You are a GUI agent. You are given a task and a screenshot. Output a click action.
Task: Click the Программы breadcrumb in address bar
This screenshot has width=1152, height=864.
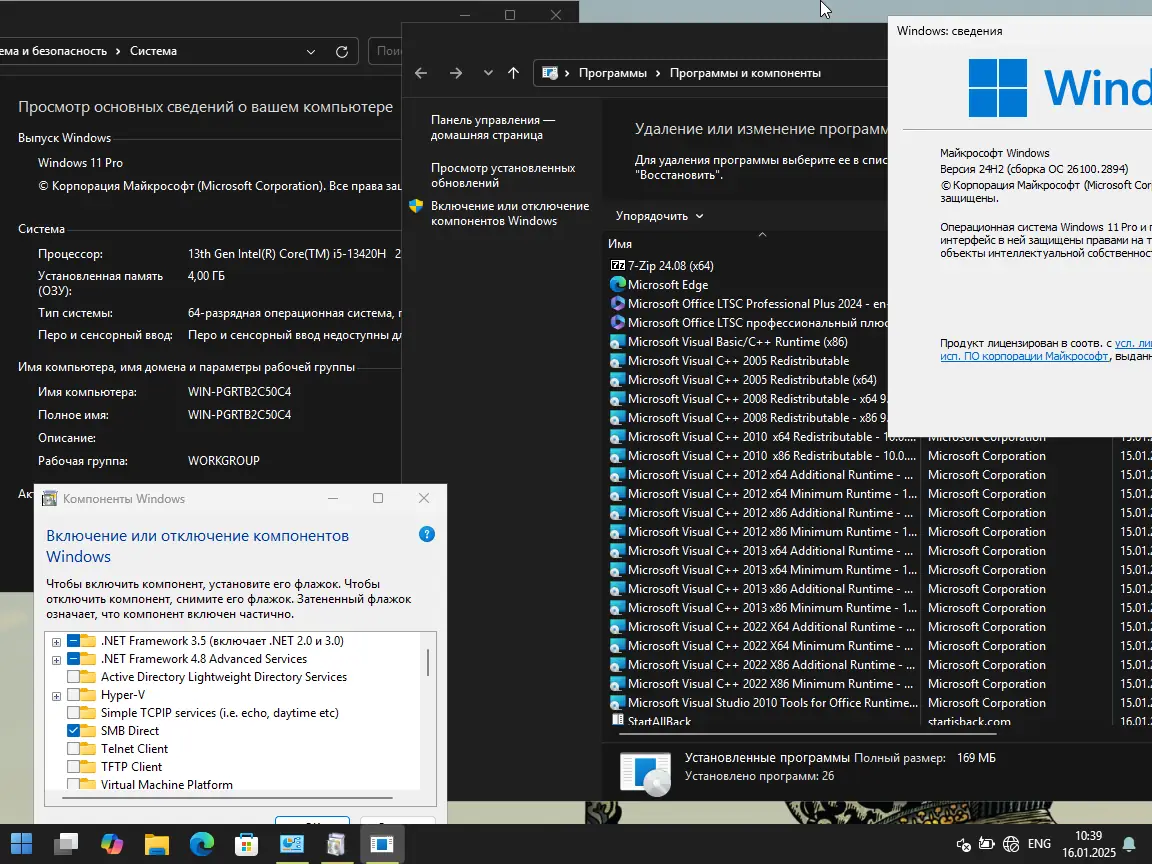pos(613,73)
